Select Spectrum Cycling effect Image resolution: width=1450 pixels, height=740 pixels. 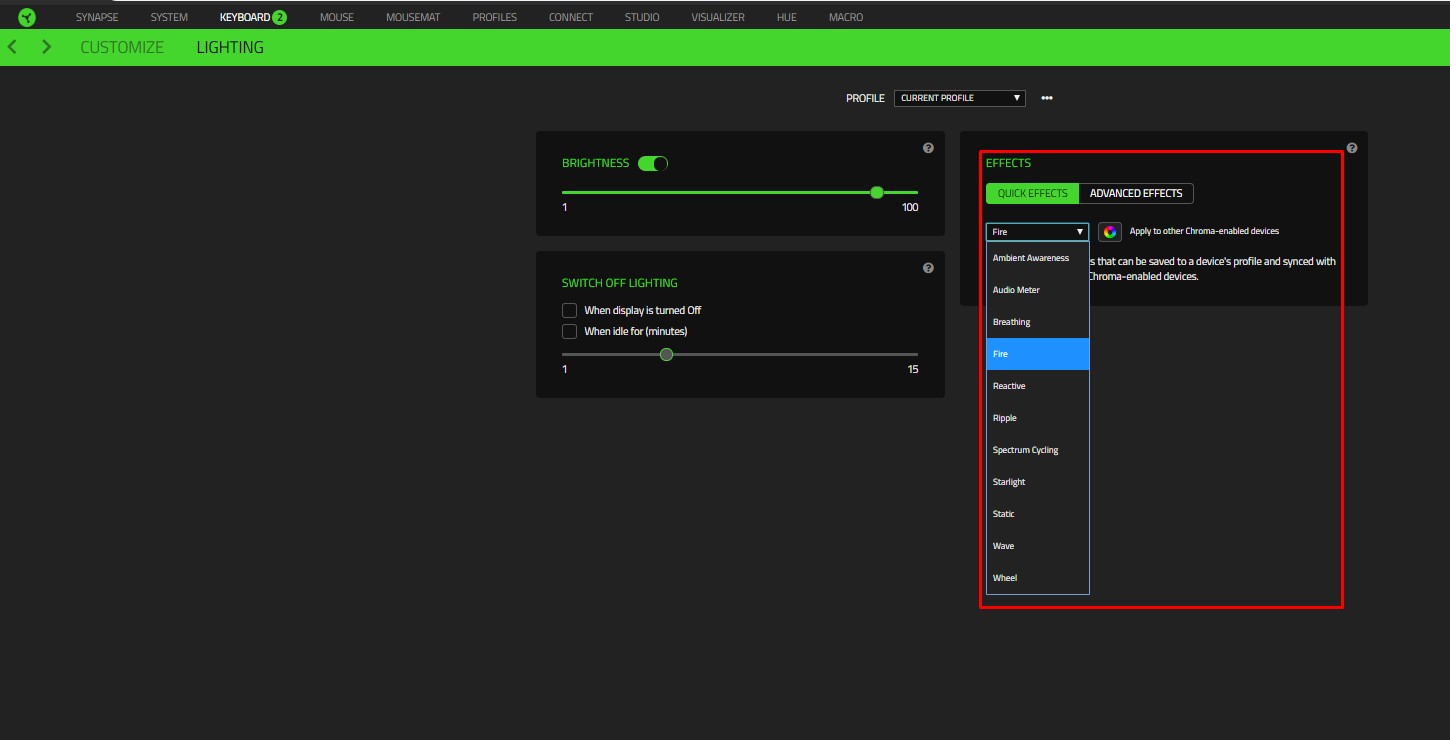tap(1038, 450)
